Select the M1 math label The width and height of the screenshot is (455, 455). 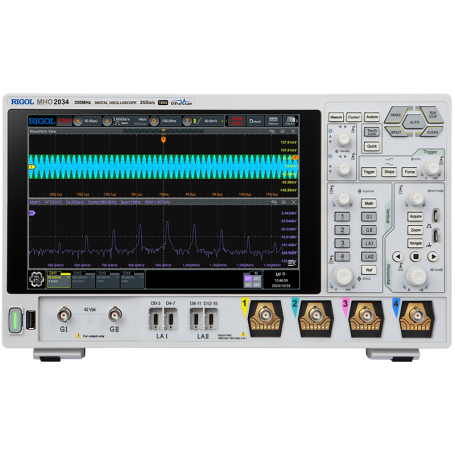(248, 278)
